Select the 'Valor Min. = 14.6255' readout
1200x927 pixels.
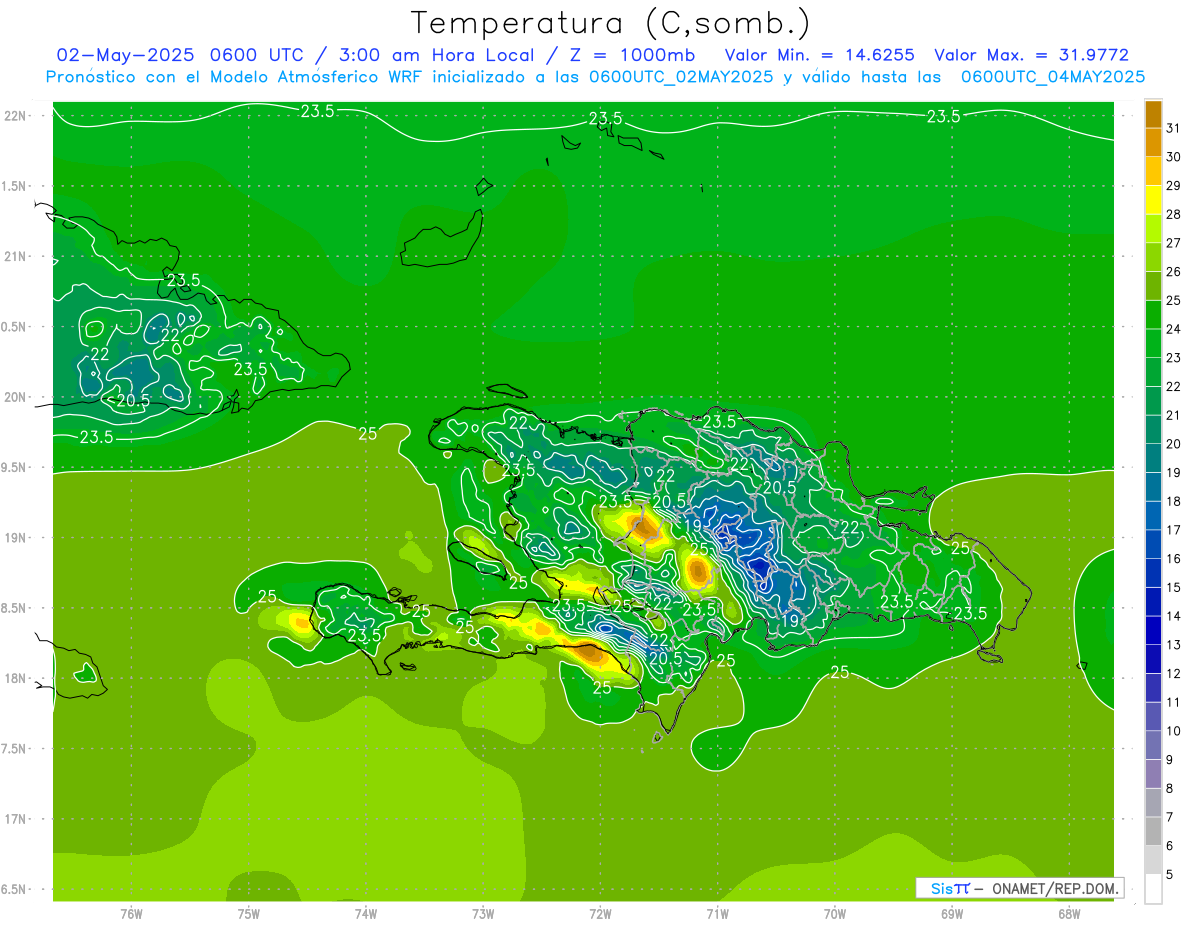818,55
